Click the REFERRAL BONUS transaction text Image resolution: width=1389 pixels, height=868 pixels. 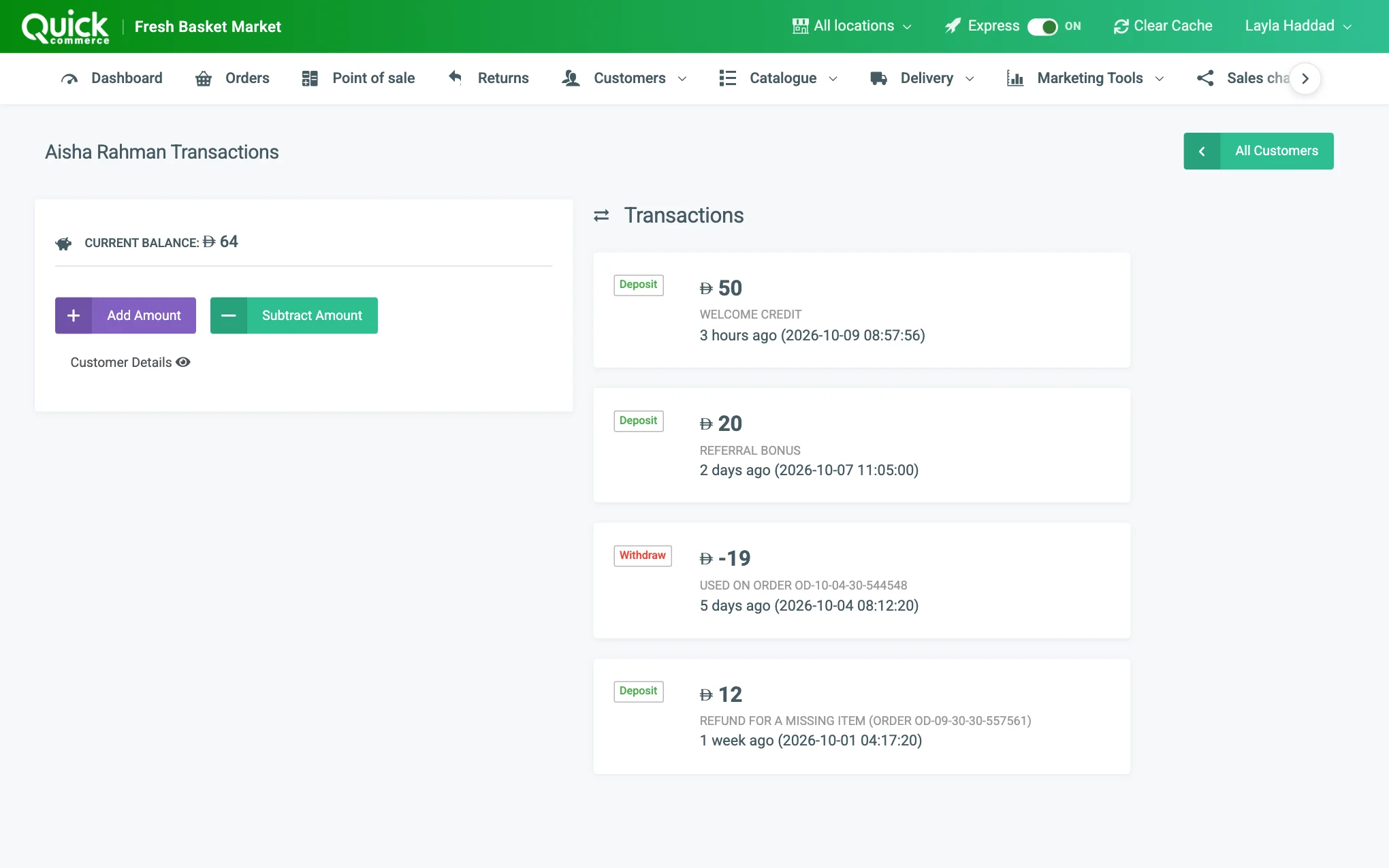pyautogui.click(x=750, y=451)
